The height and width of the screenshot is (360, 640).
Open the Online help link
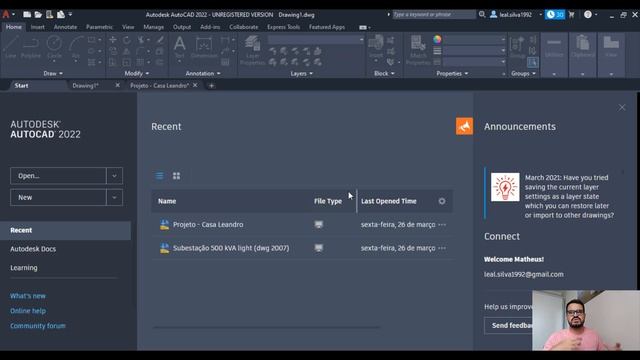(28, 311)
